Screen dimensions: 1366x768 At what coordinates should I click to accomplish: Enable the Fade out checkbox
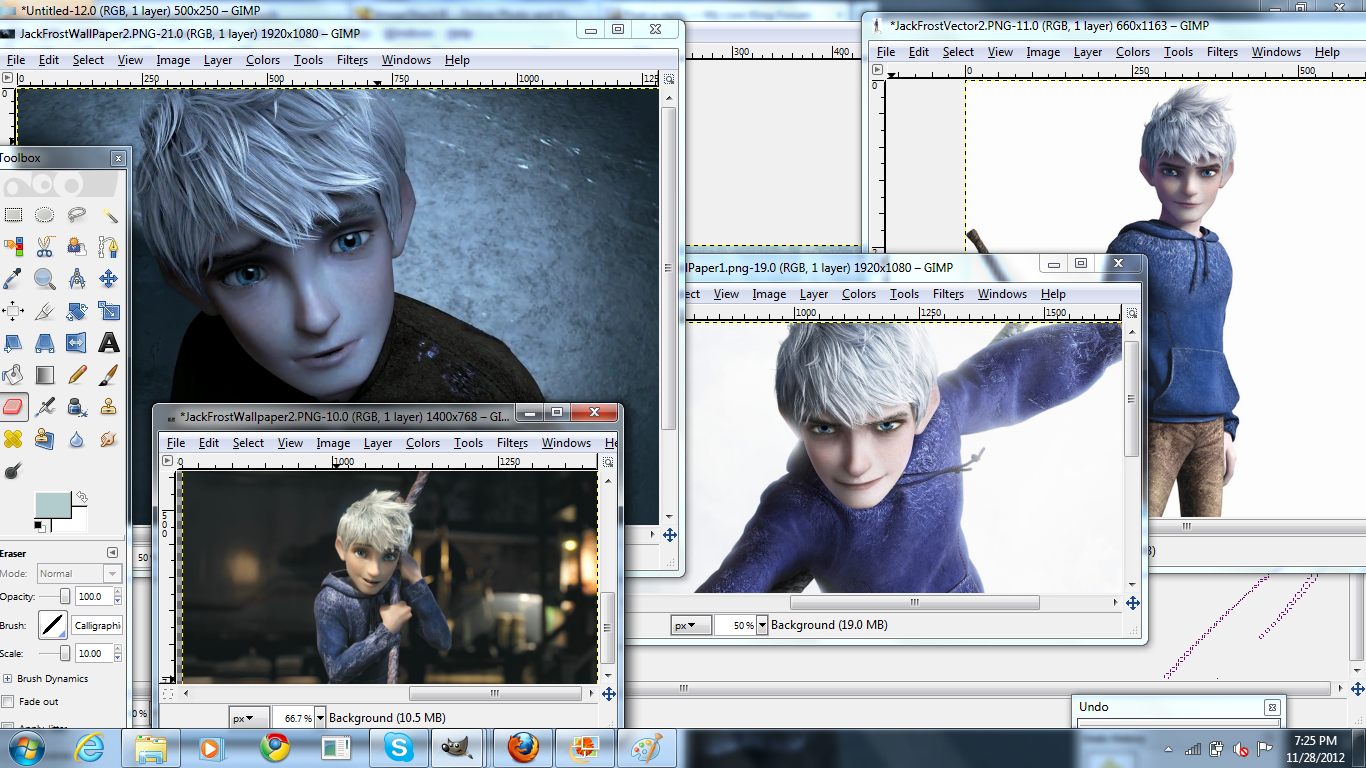[x=9, y=702]
